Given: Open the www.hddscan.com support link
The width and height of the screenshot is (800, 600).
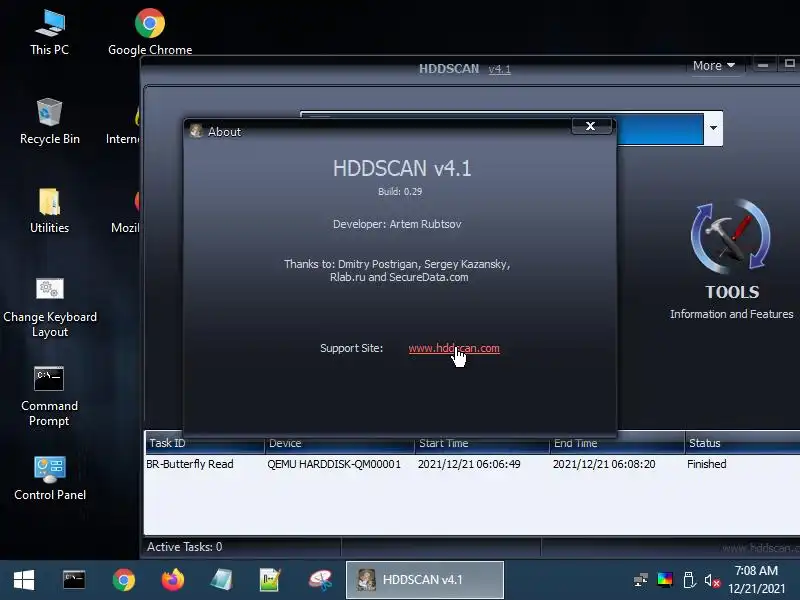Looking at the screenshot, I should tap(454, 348).
